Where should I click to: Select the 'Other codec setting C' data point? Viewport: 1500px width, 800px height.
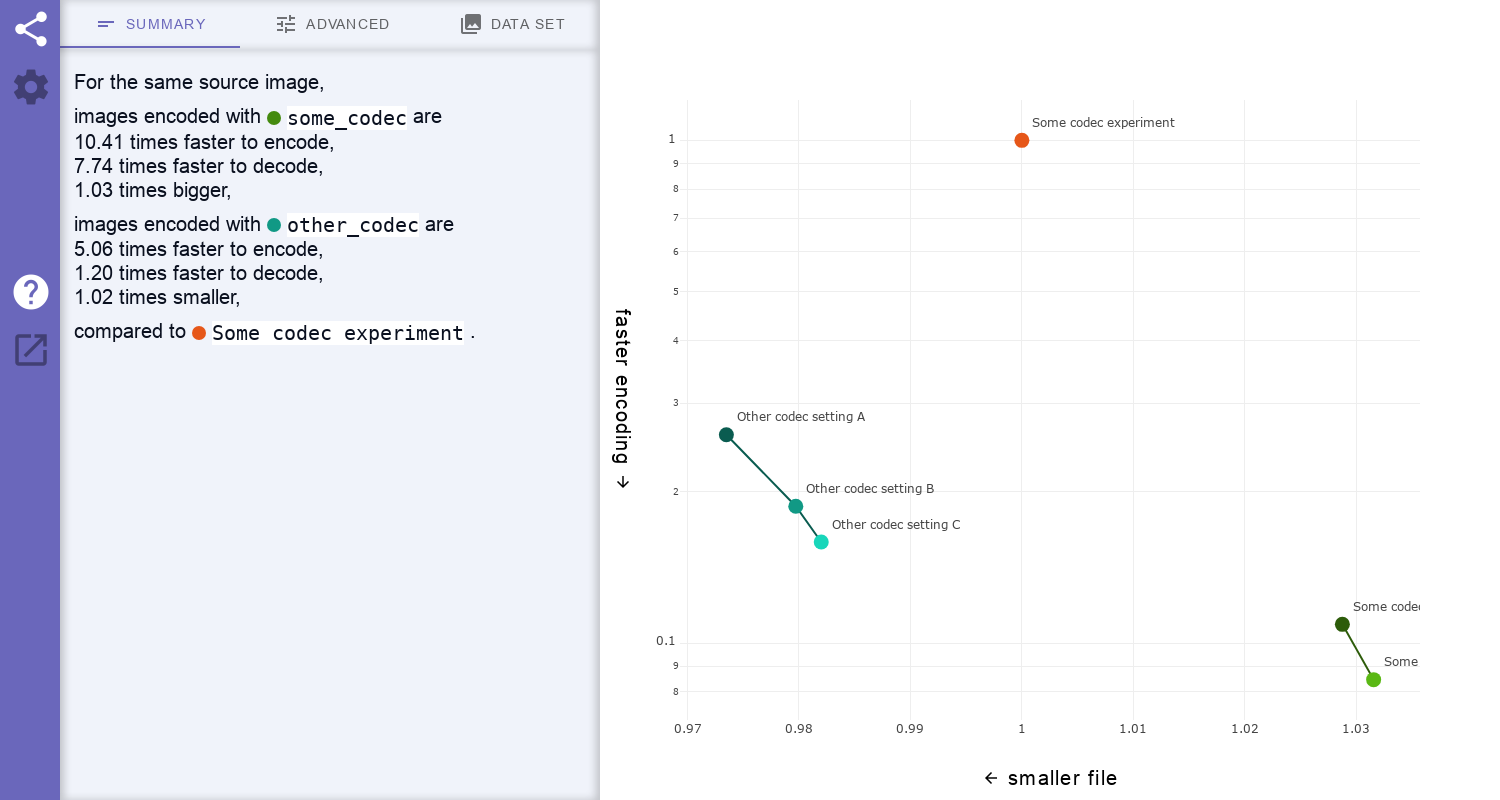821,542
